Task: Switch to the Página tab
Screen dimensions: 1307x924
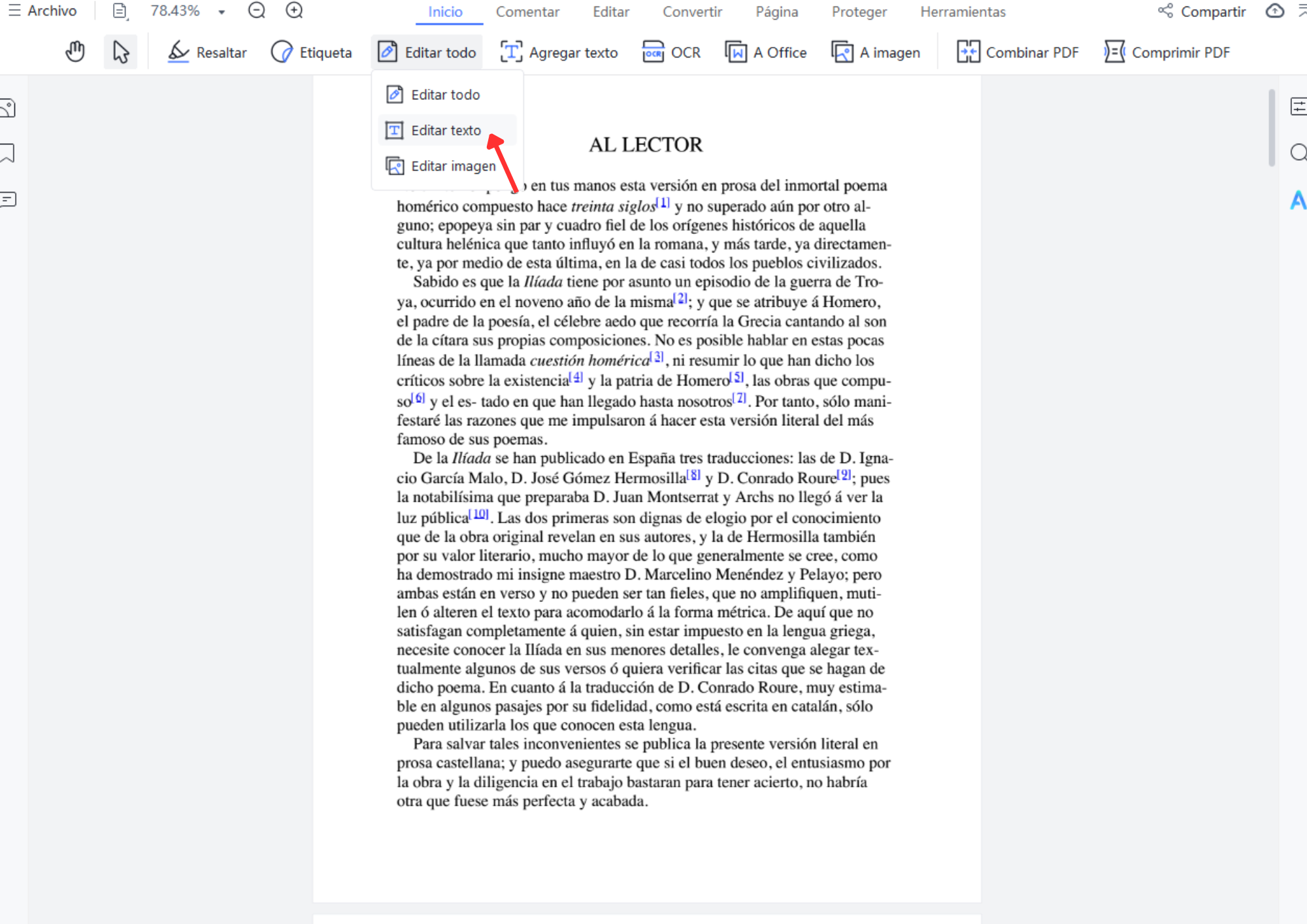Action: pos(776,12)
